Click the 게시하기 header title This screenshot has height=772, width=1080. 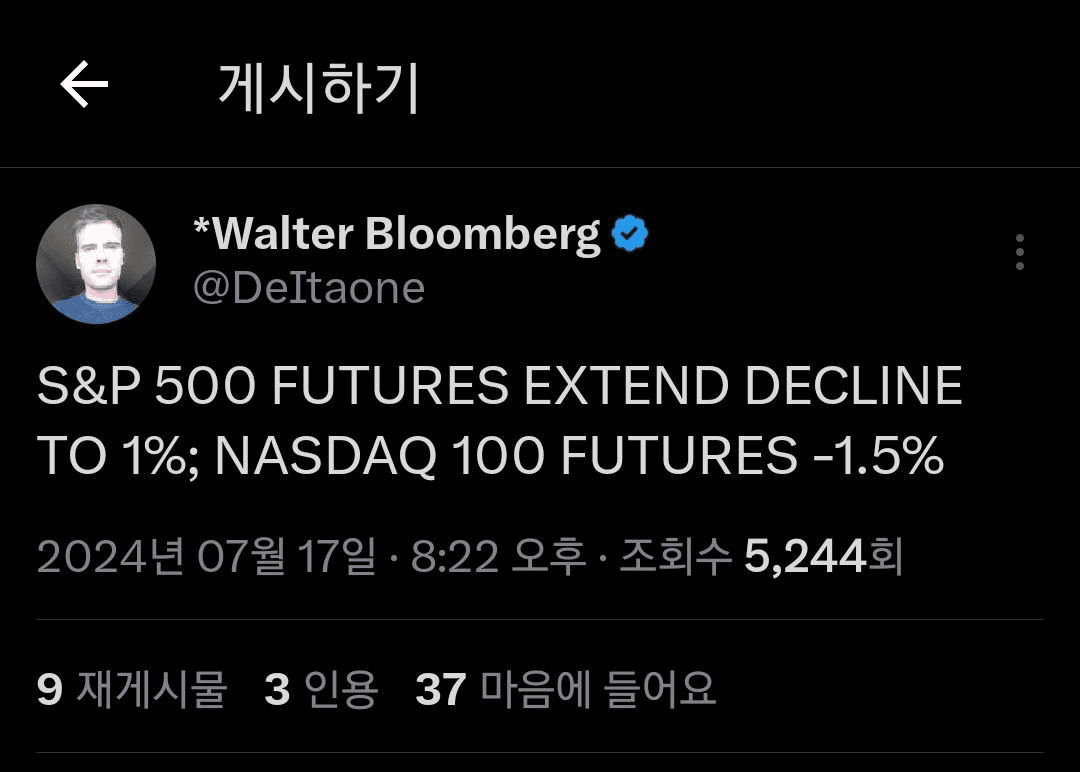tap(318, 87)
